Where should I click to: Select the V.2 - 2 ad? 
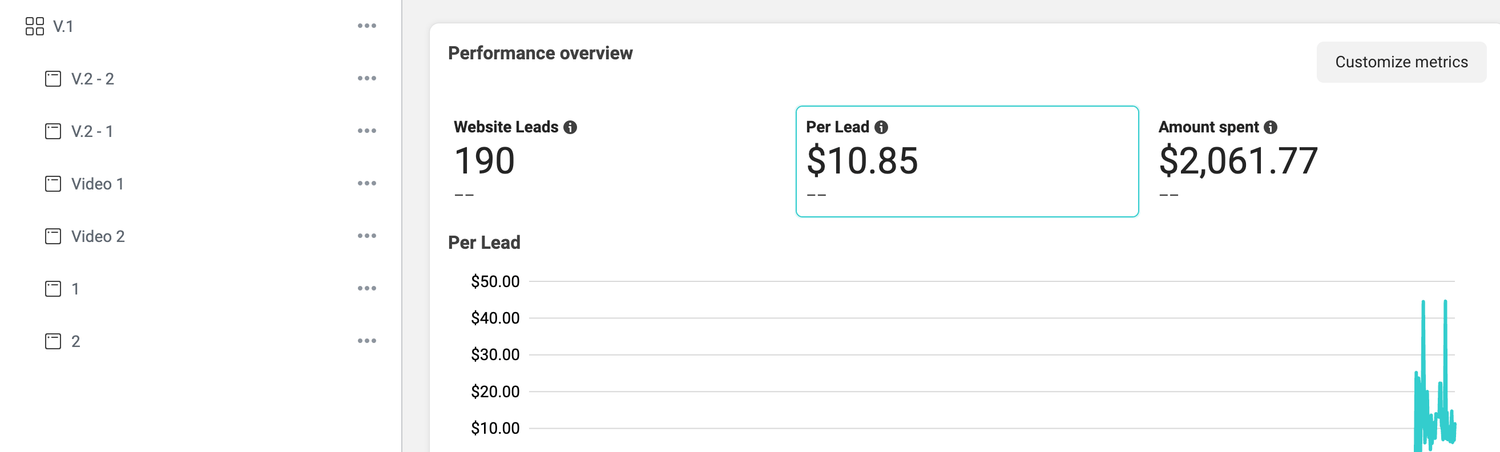click(200, 78)
